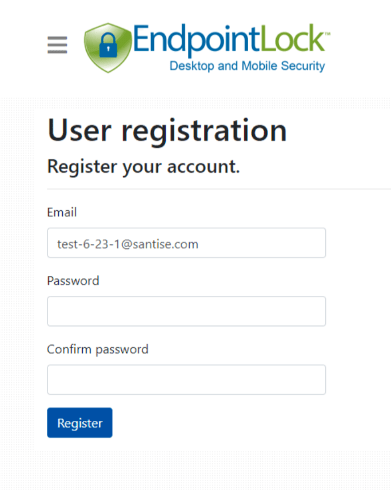
Task: Click the Password label
Action: [x=73, y=281]
